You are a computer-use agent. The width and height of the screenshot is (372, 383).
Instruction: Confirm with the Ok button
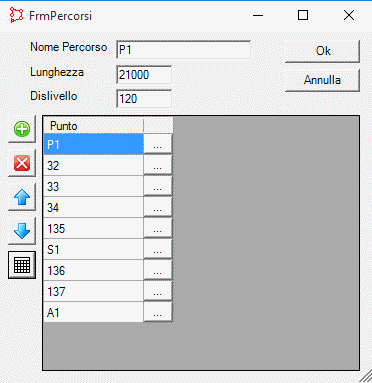(323, 51)
